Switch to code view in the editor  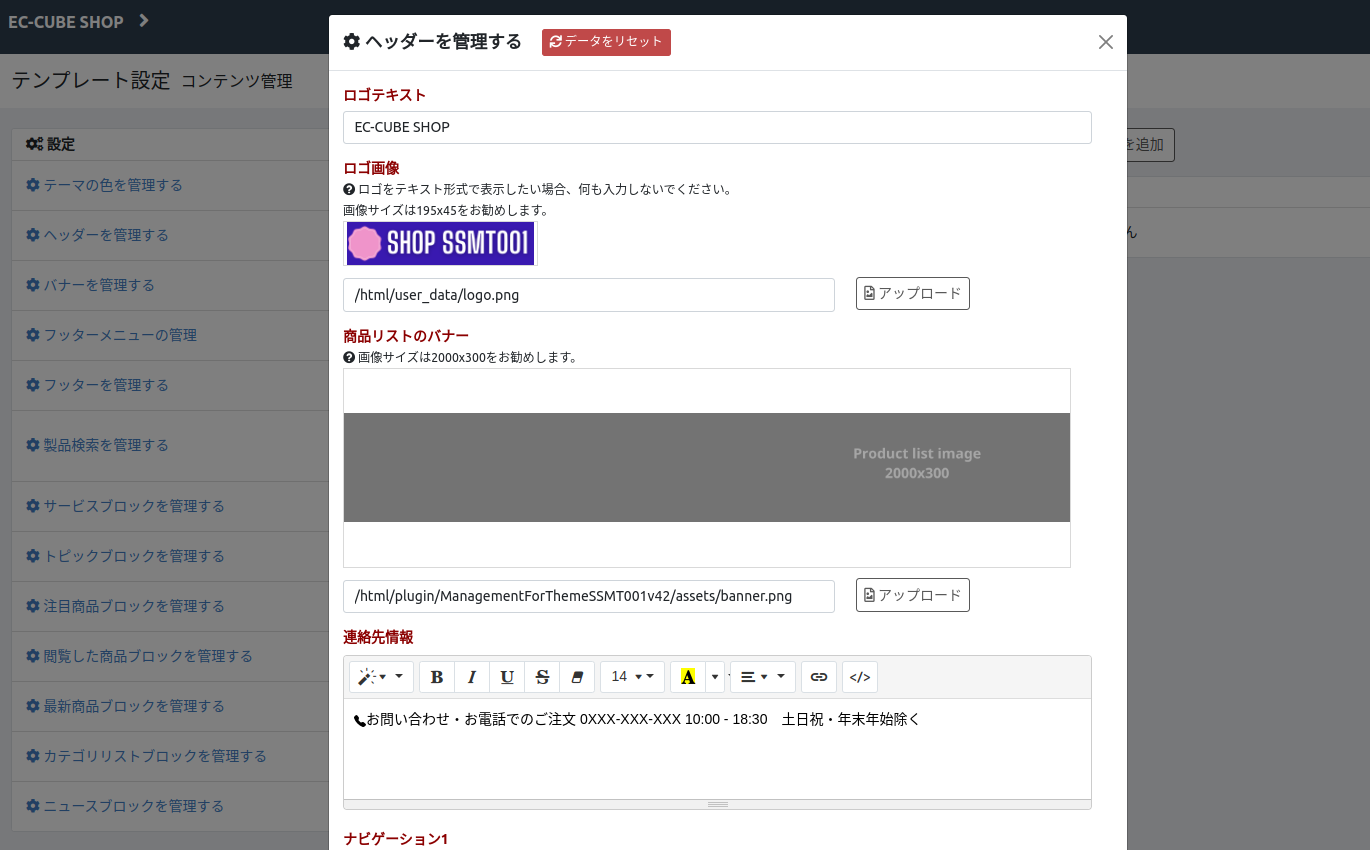pos(860,677)
